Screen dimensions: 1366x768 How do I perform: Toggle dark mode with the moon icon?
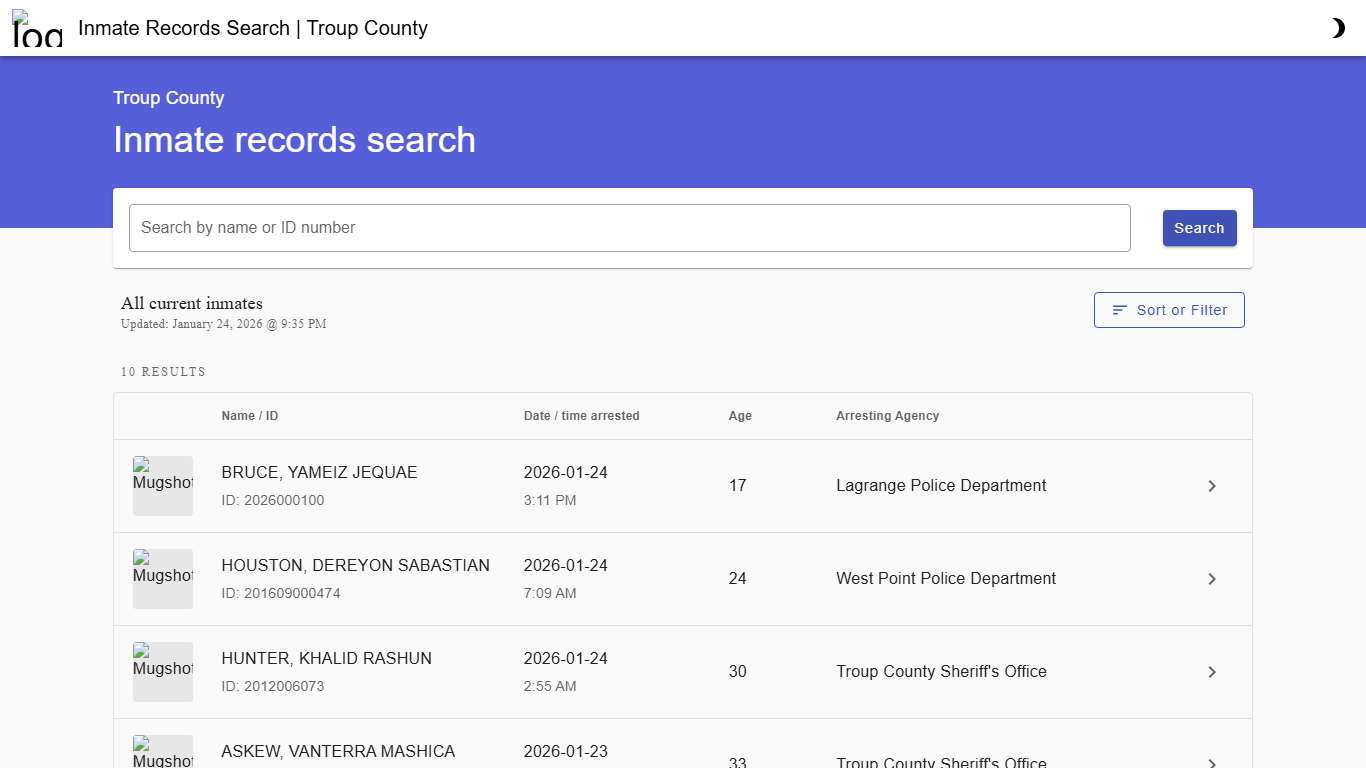[x=1338, y=28]
